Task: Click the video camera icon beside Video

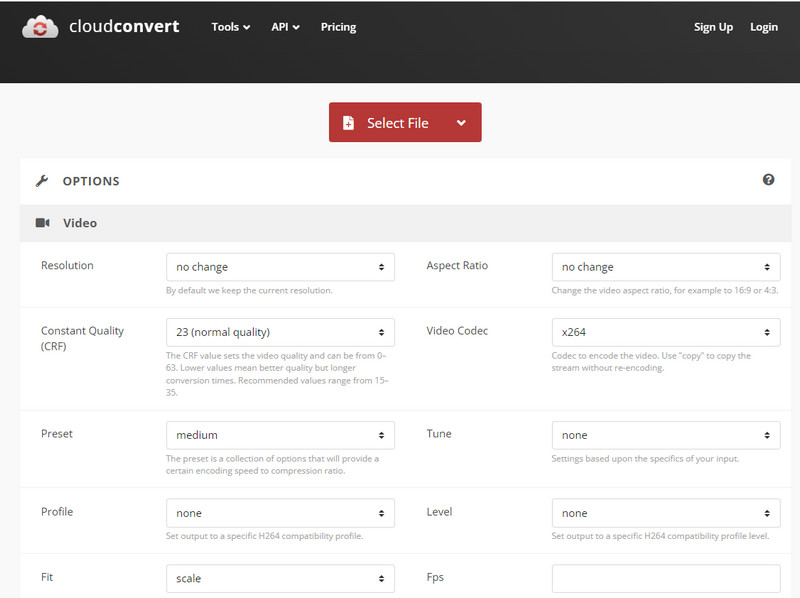Action: (x=42, y=223)
